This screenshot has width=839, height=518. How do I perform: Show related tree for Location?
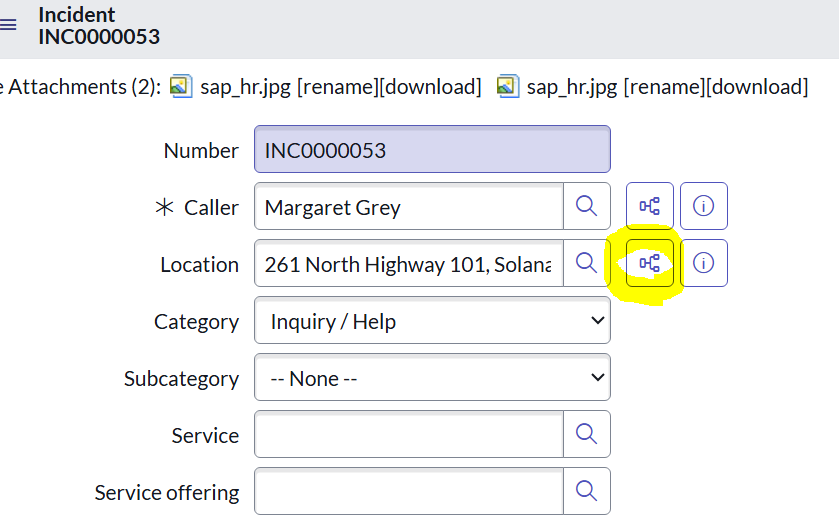(650, 263)
